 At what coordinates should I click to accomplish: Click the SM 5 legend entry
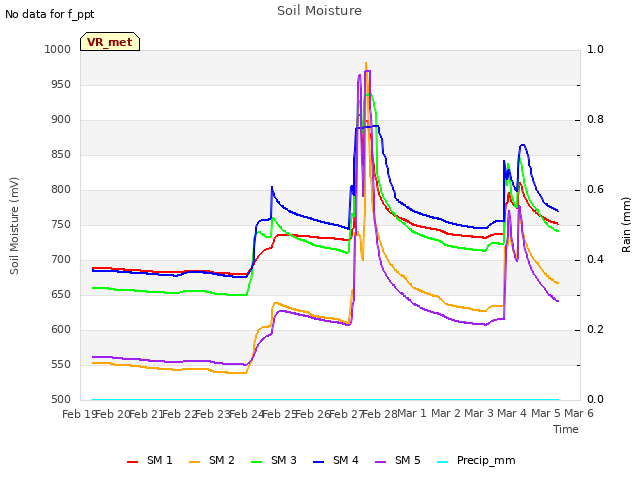pos(398,460)
